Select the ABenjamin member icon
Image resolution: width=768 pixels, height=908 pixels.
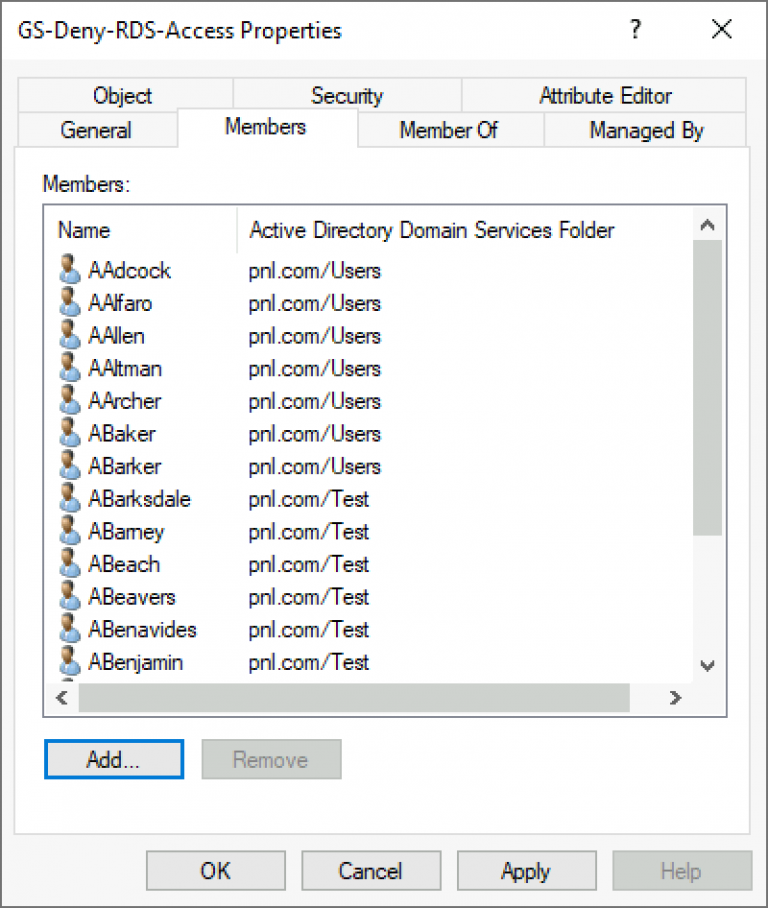[69, 662]
